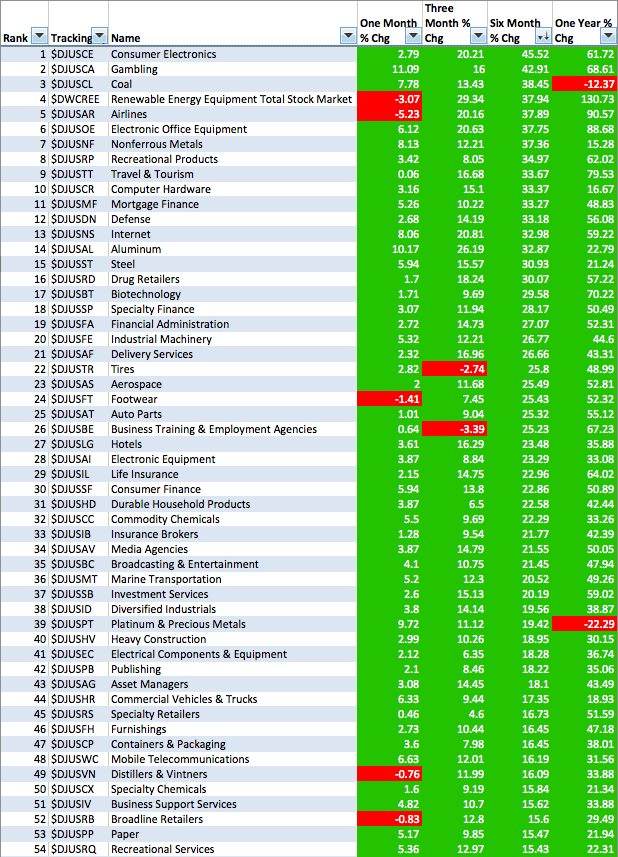Select the Airlines name cell
The width and height of the screenshot is (618, 857).
point(233,114)
